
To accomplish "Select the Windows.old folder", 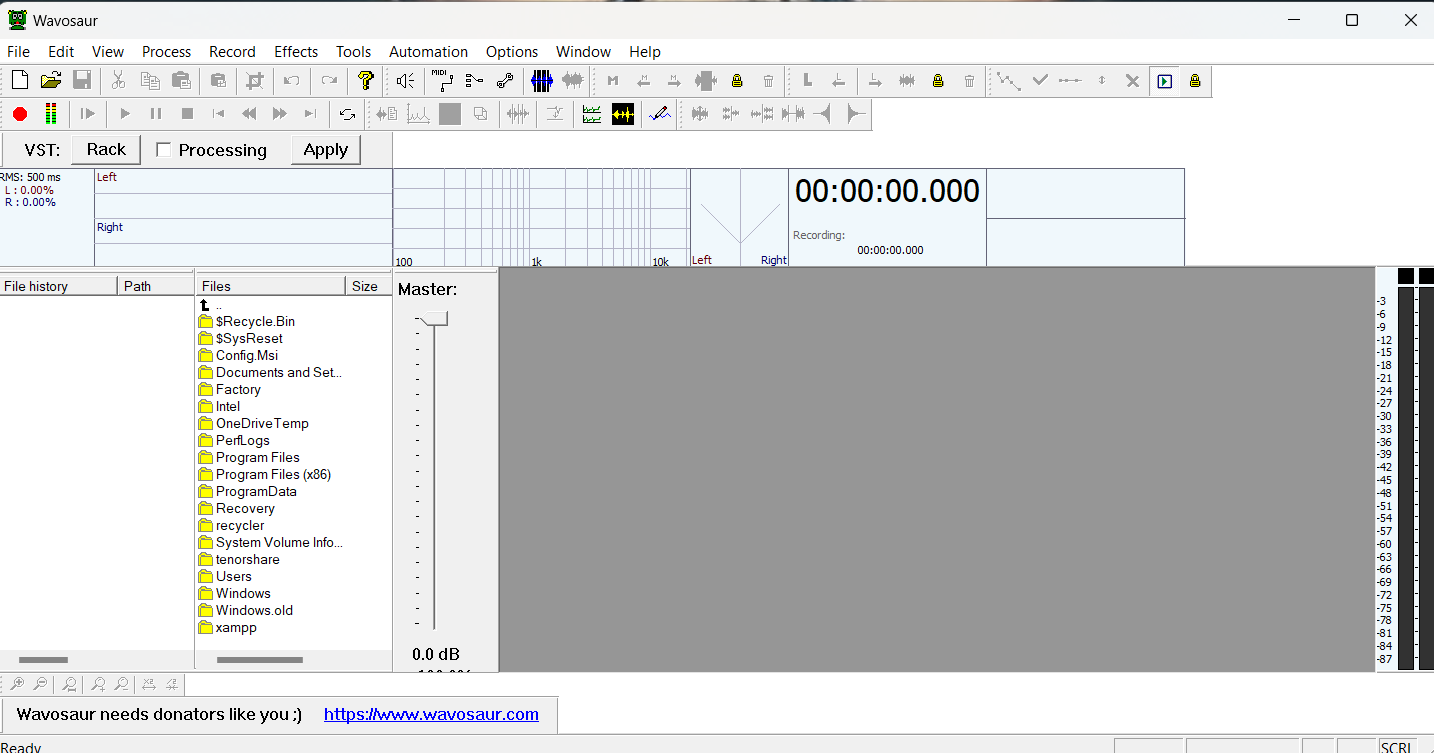I will [246, 610].
